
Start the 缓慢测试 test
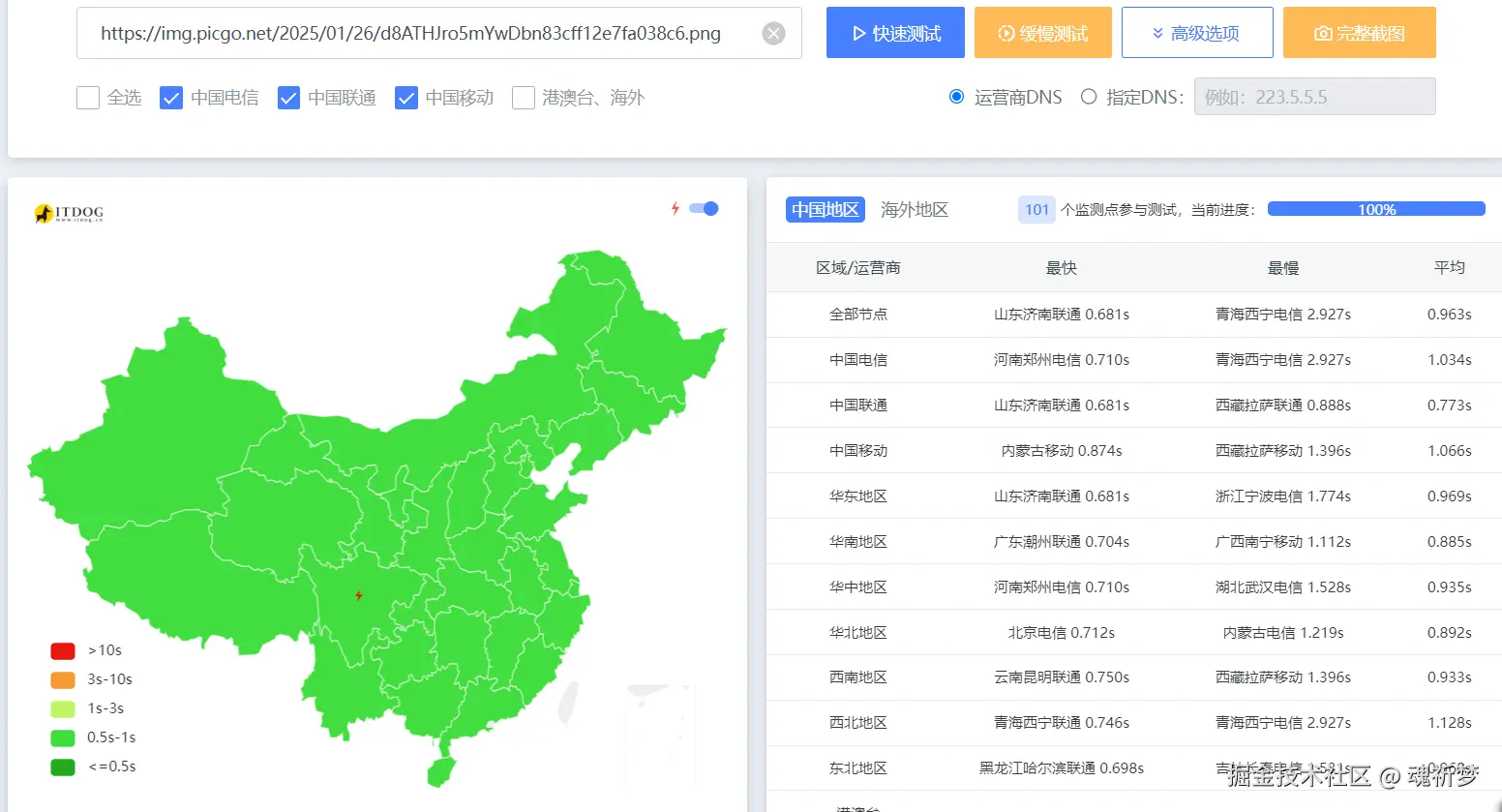point(1043,33)
